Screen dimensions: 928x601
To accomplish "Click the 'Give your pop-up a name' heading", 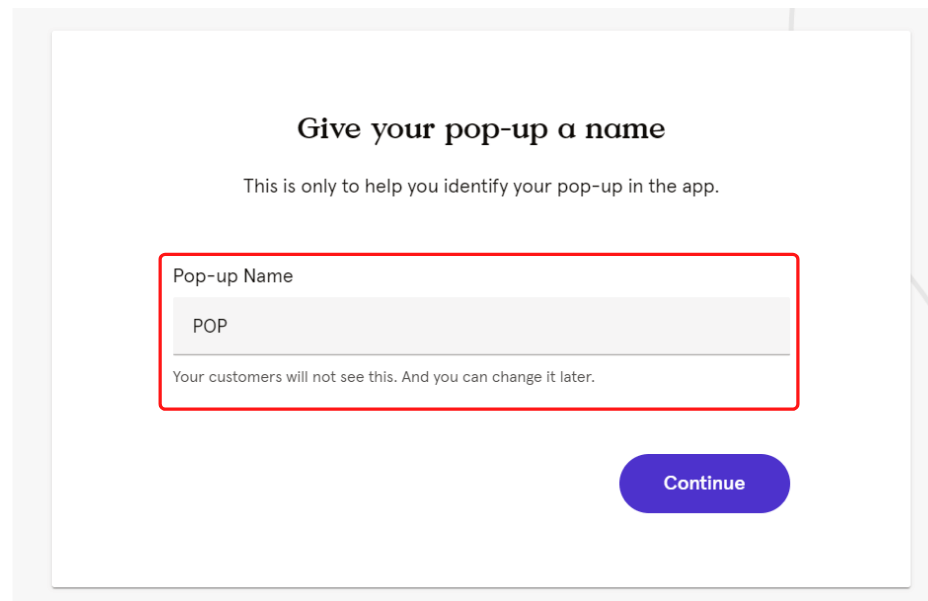I will (x=481, y=129).
